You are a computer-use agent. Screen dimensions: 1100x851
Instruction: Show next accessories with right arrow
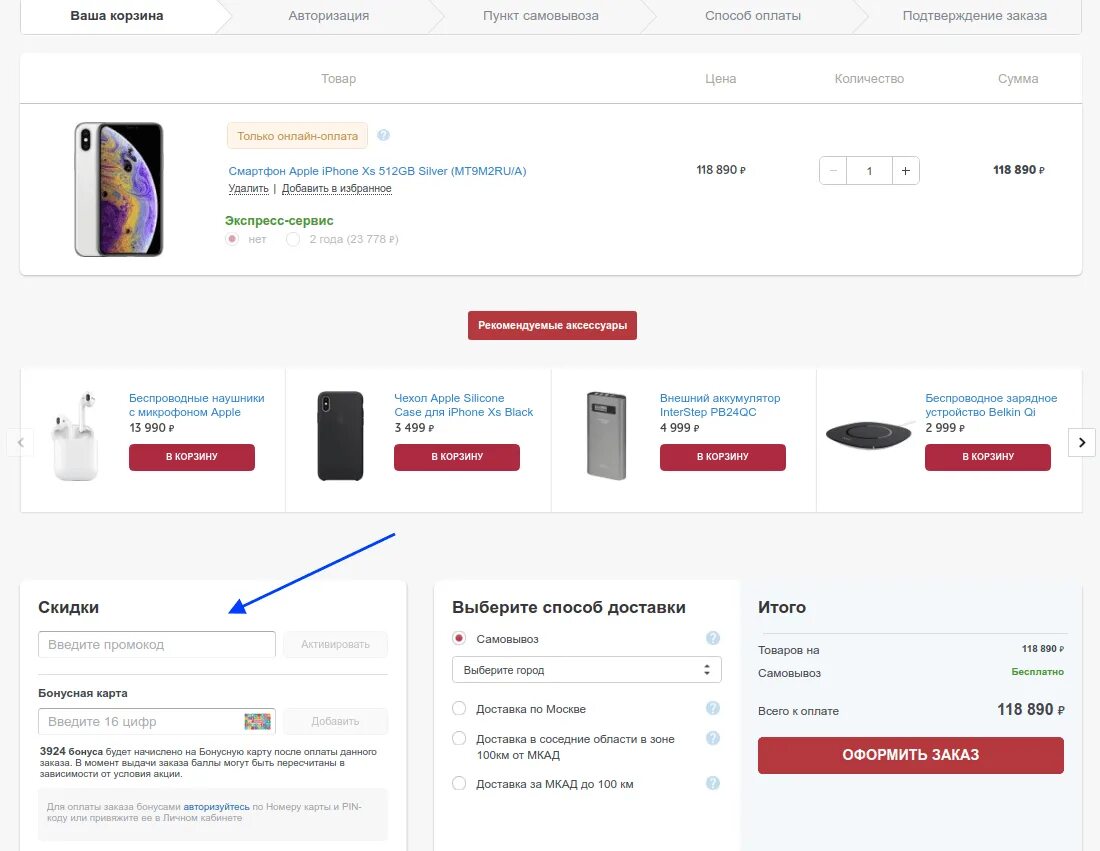(1082, 443)
